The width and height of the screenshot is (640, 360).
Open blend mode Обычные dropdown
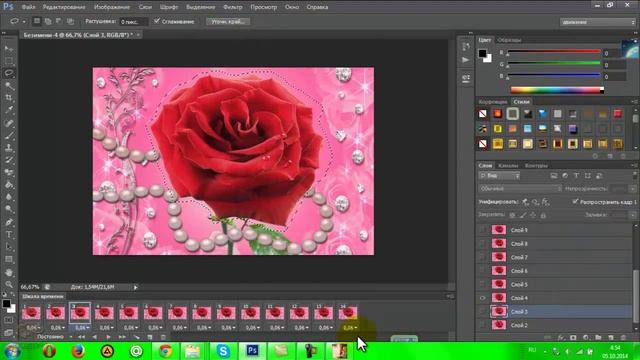click(520, 189)
